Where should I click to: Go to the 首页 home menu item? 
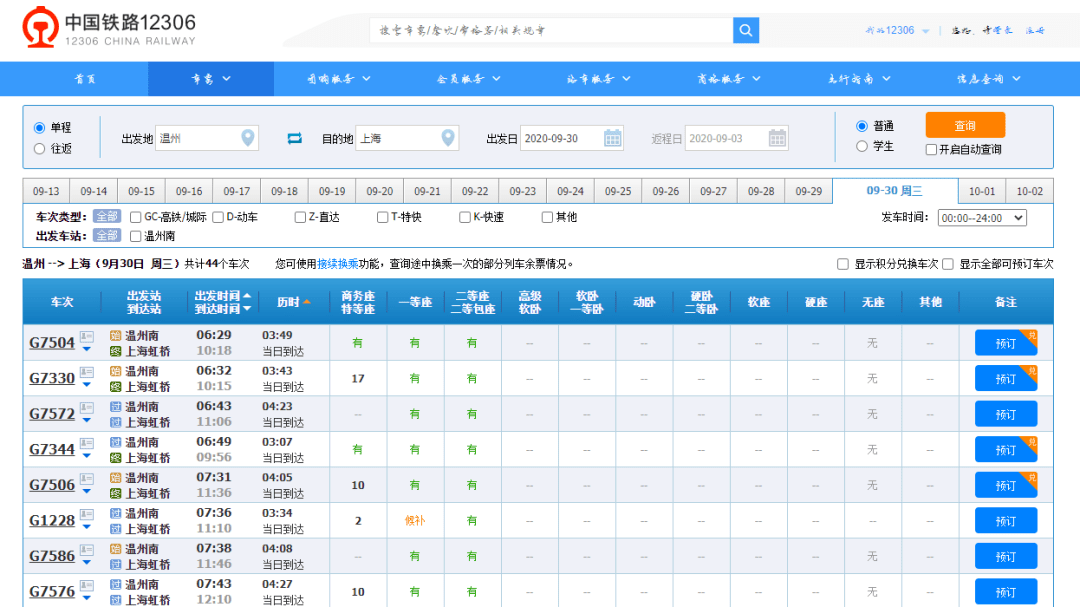point(85,79)
